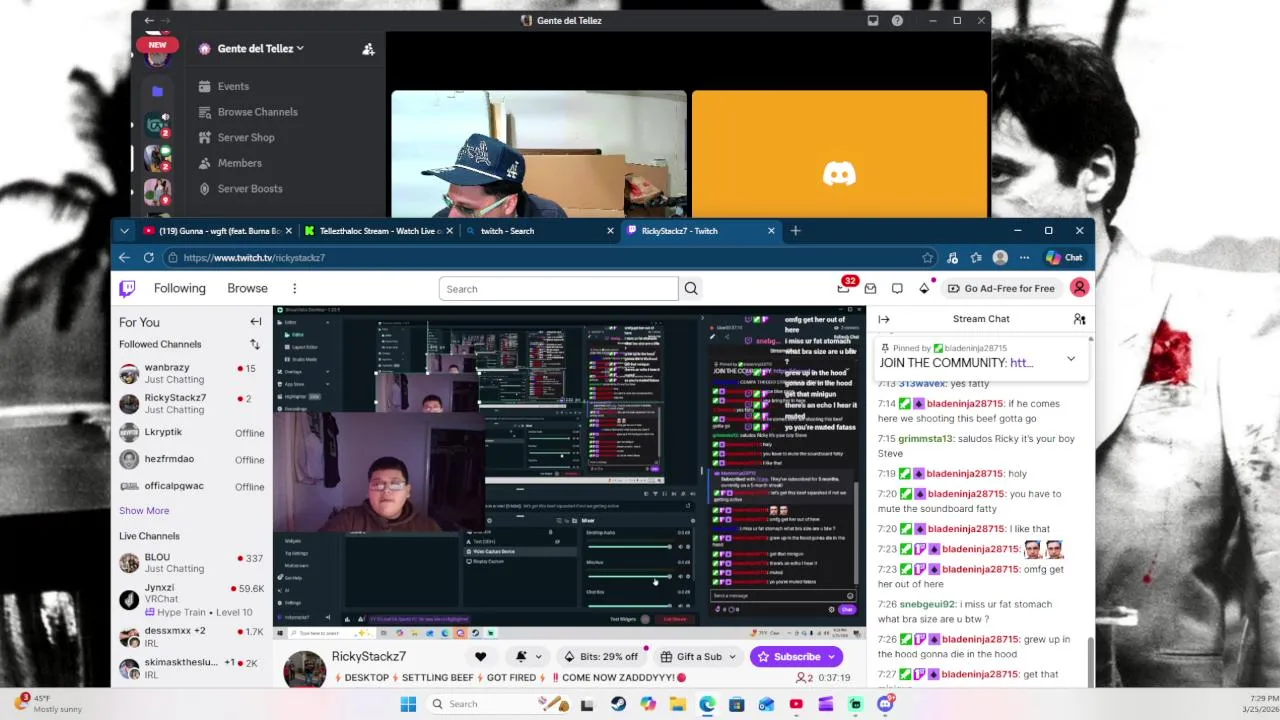Viewport: 1280px width, 720px height.
Task: Expand the pinned chat message chevron
Action: point(1070,358)
